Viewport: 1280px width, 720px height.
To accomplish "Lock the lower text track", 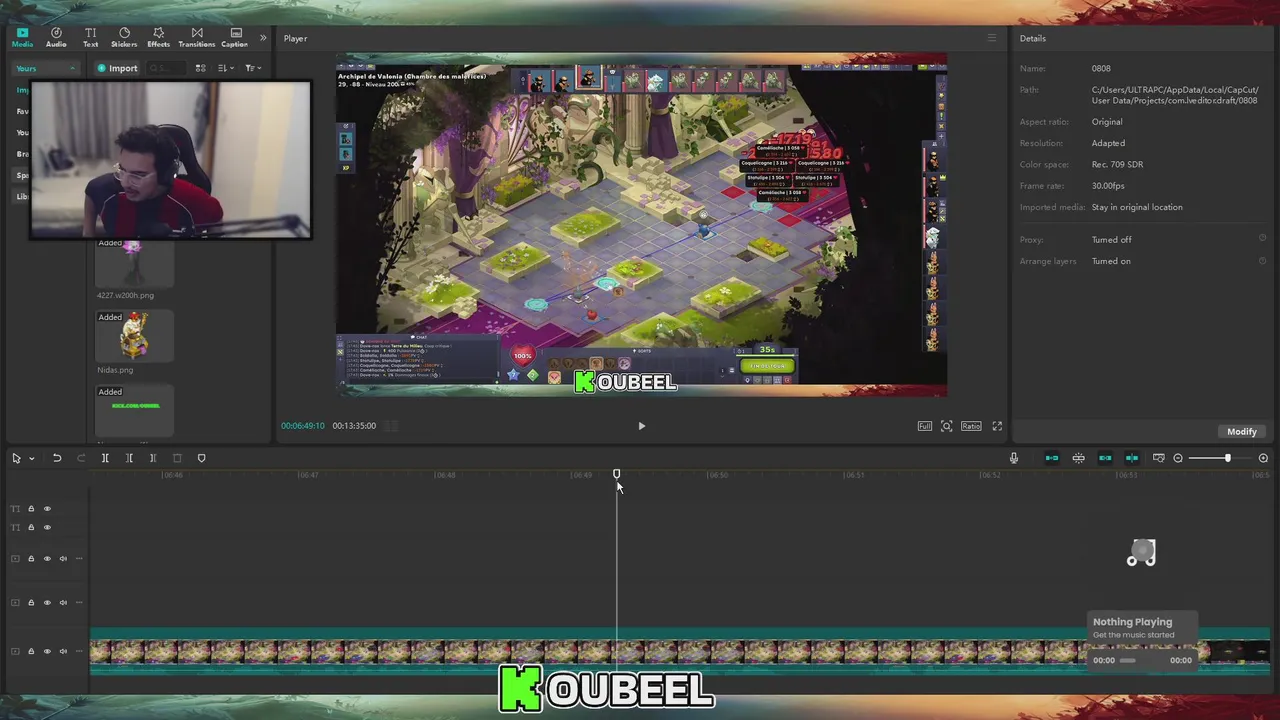I will pos(31,527).
